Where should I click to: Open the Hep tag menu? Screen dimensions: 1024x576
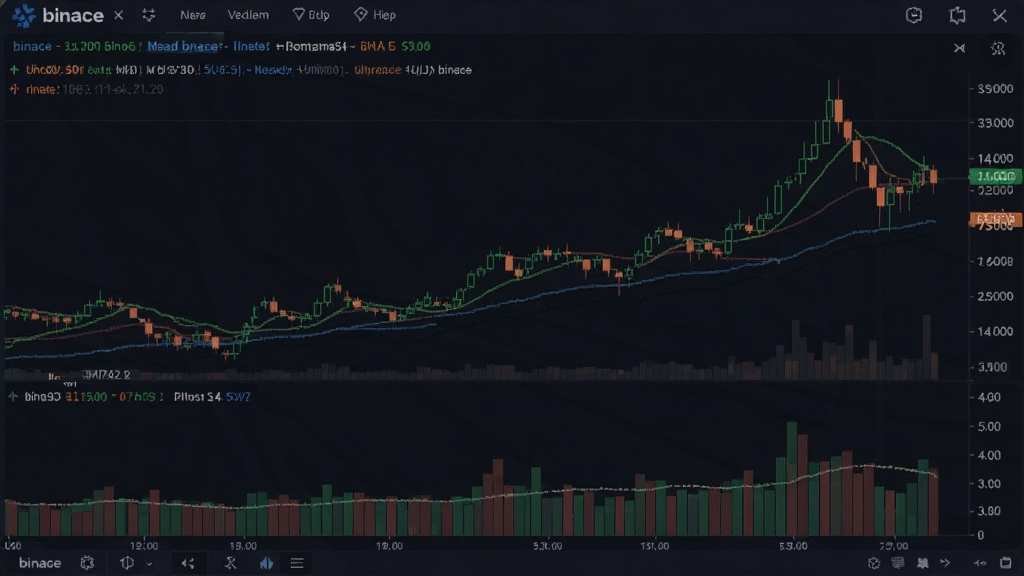click(x=375, y=15)
